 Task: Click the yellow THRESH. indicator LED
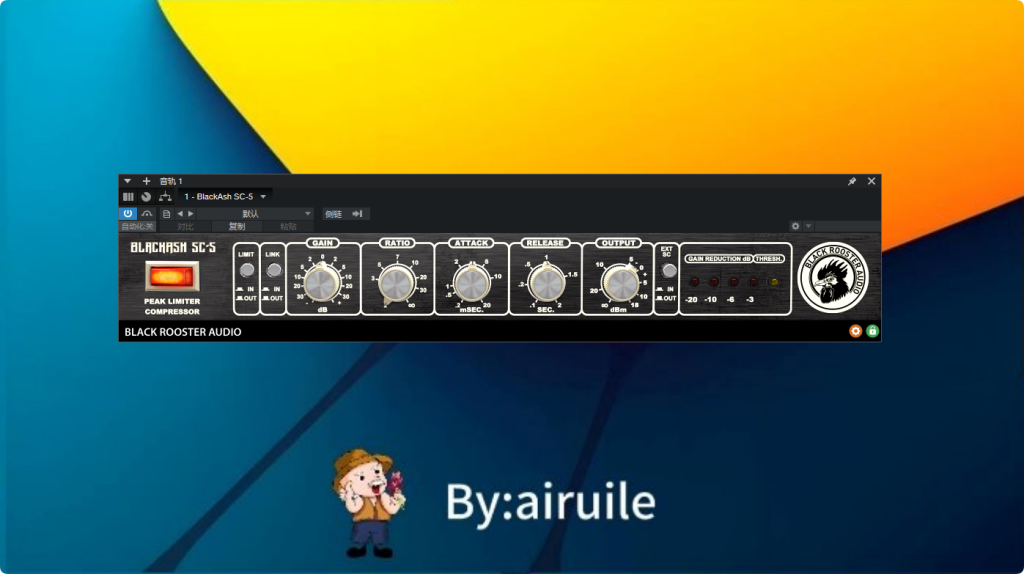tap(775, 282)
